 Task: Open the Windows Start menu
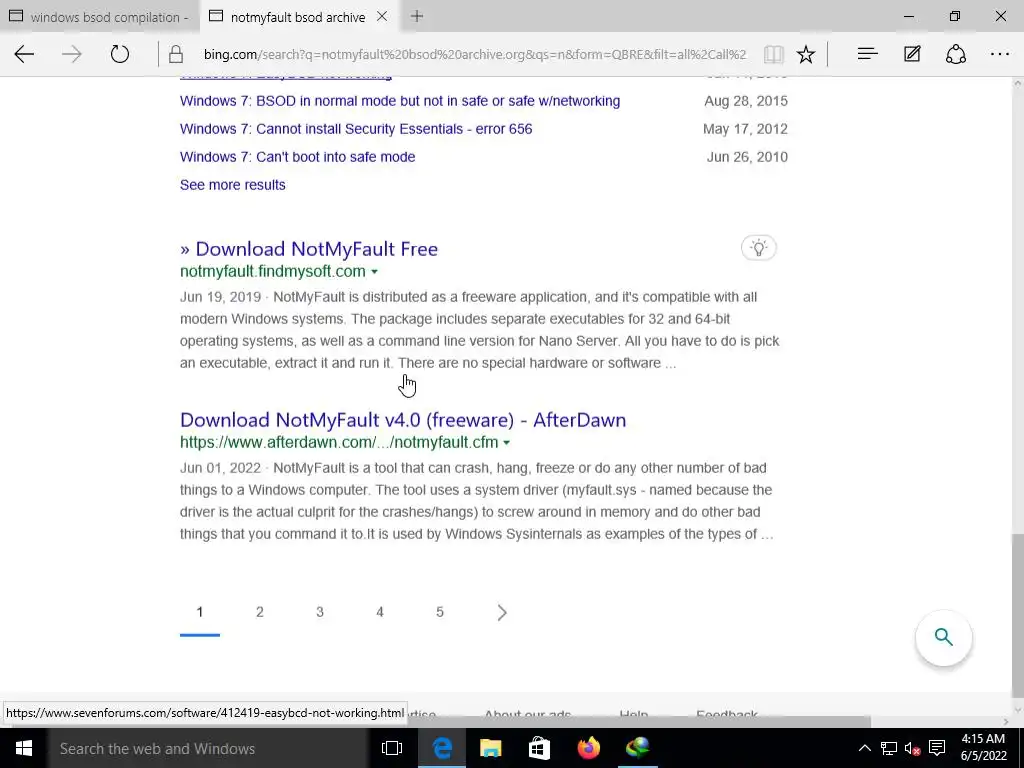24,748
